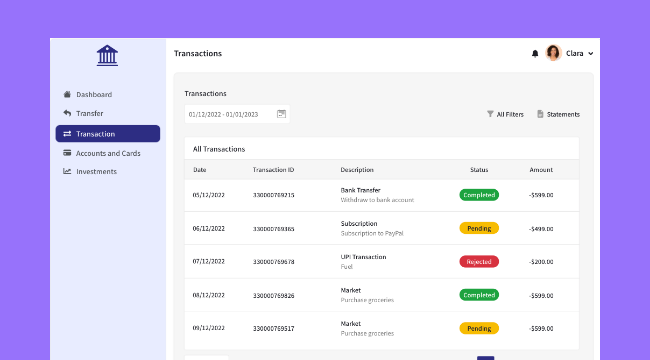This screenshot has width=650, height=360.
Task: Click the UPI Transaction description
Action: click(x=363, y=257)
